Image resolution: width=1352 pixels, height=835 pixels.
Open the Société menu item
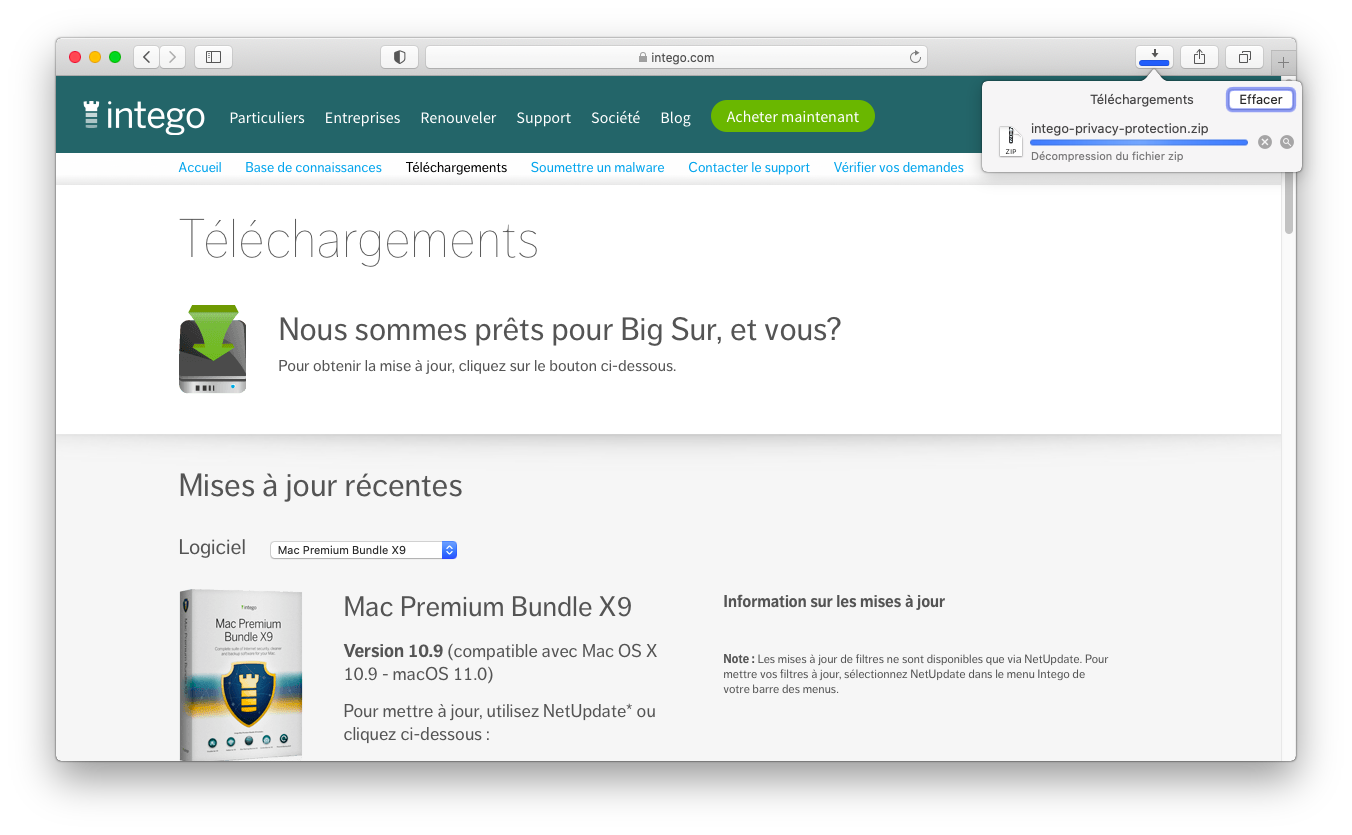(x=615, y=117)
